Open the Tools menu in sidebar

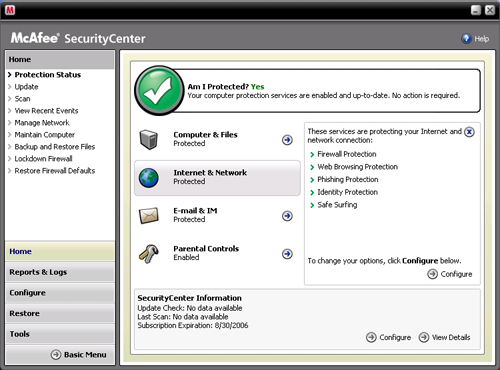[x=60, y=334]
